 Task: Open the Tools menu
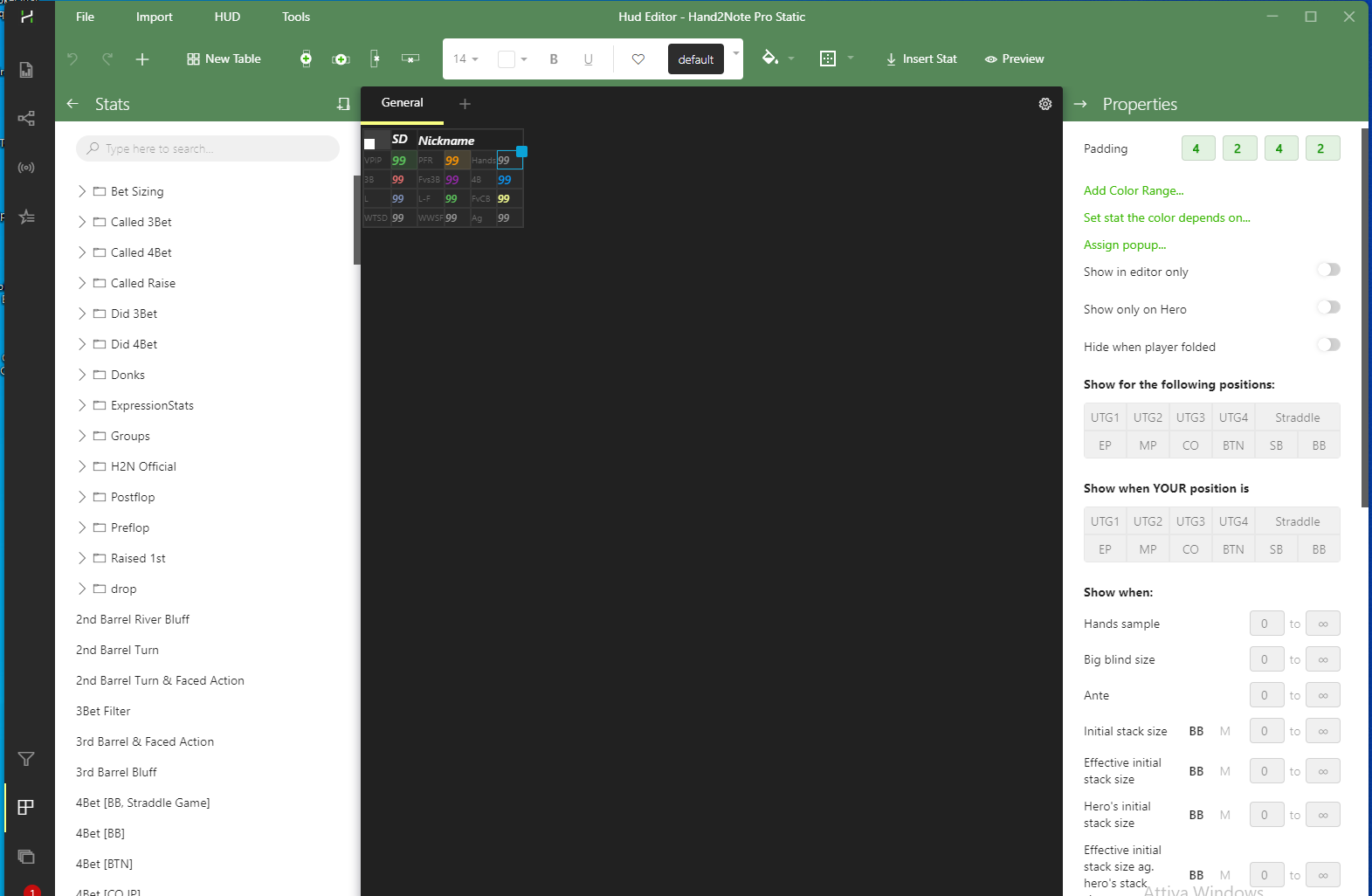tap(296, 17)
